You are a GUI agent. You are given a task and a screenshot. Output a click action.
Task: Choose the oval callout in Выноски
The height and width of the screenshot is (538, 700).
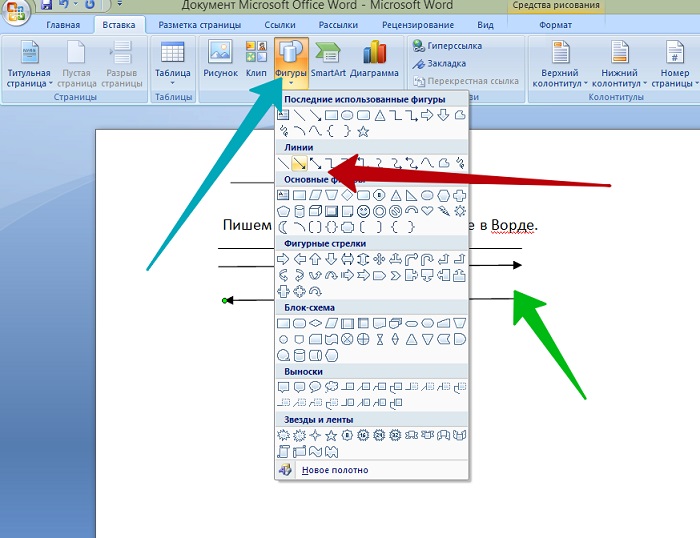coord(315,387)
